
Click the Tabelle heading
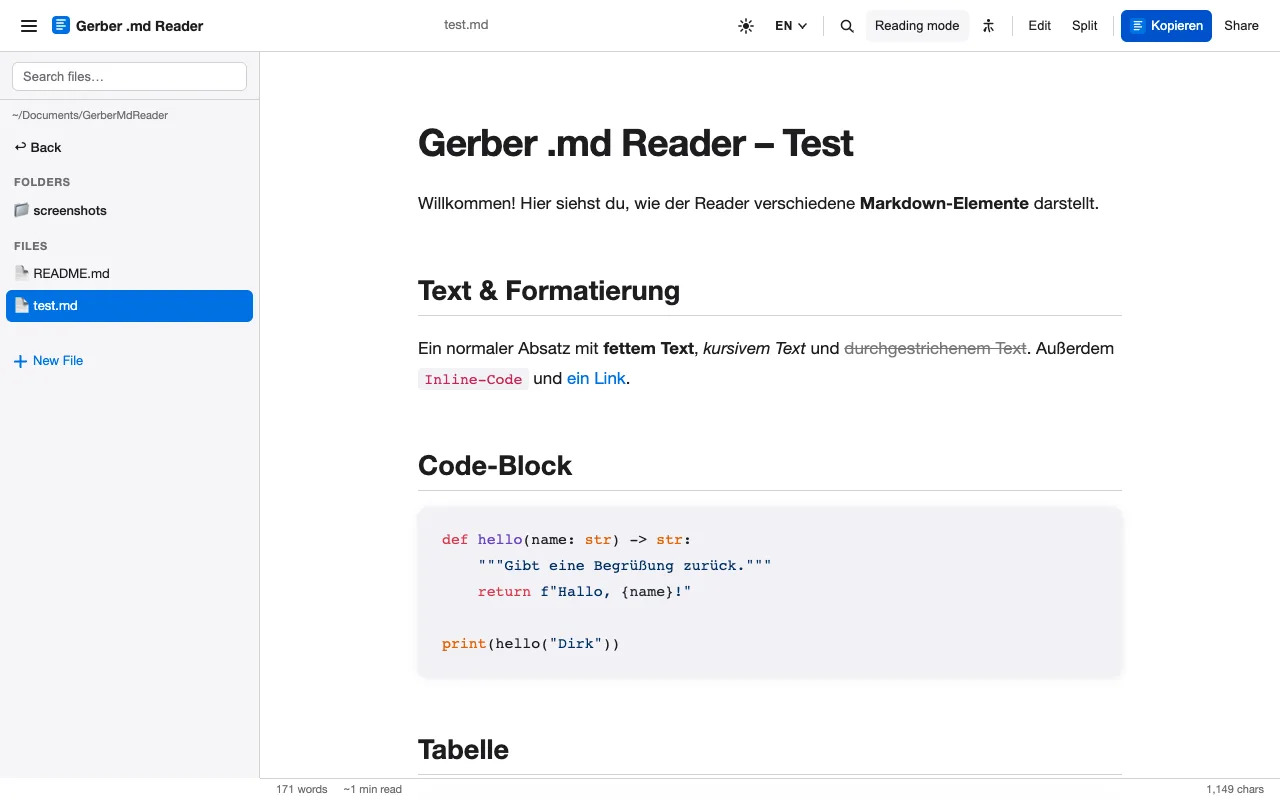463,749
